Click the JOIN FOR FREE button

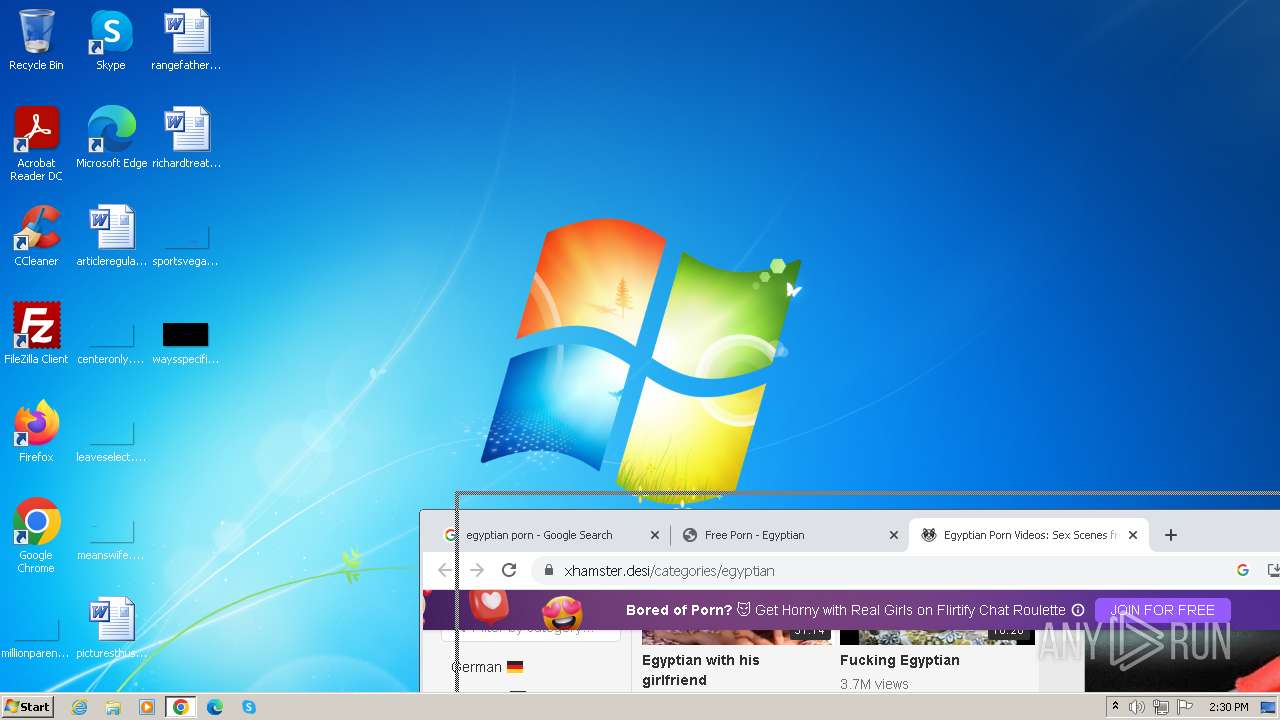pyautogui.click(x=1162, y=610)
